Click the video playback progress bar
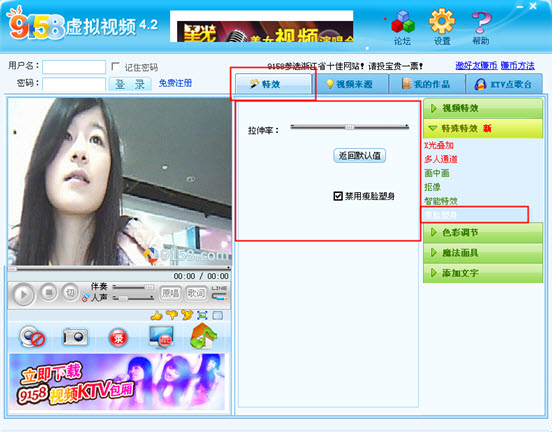The height and width of the screenshot is (435, 552). [119, 269]
